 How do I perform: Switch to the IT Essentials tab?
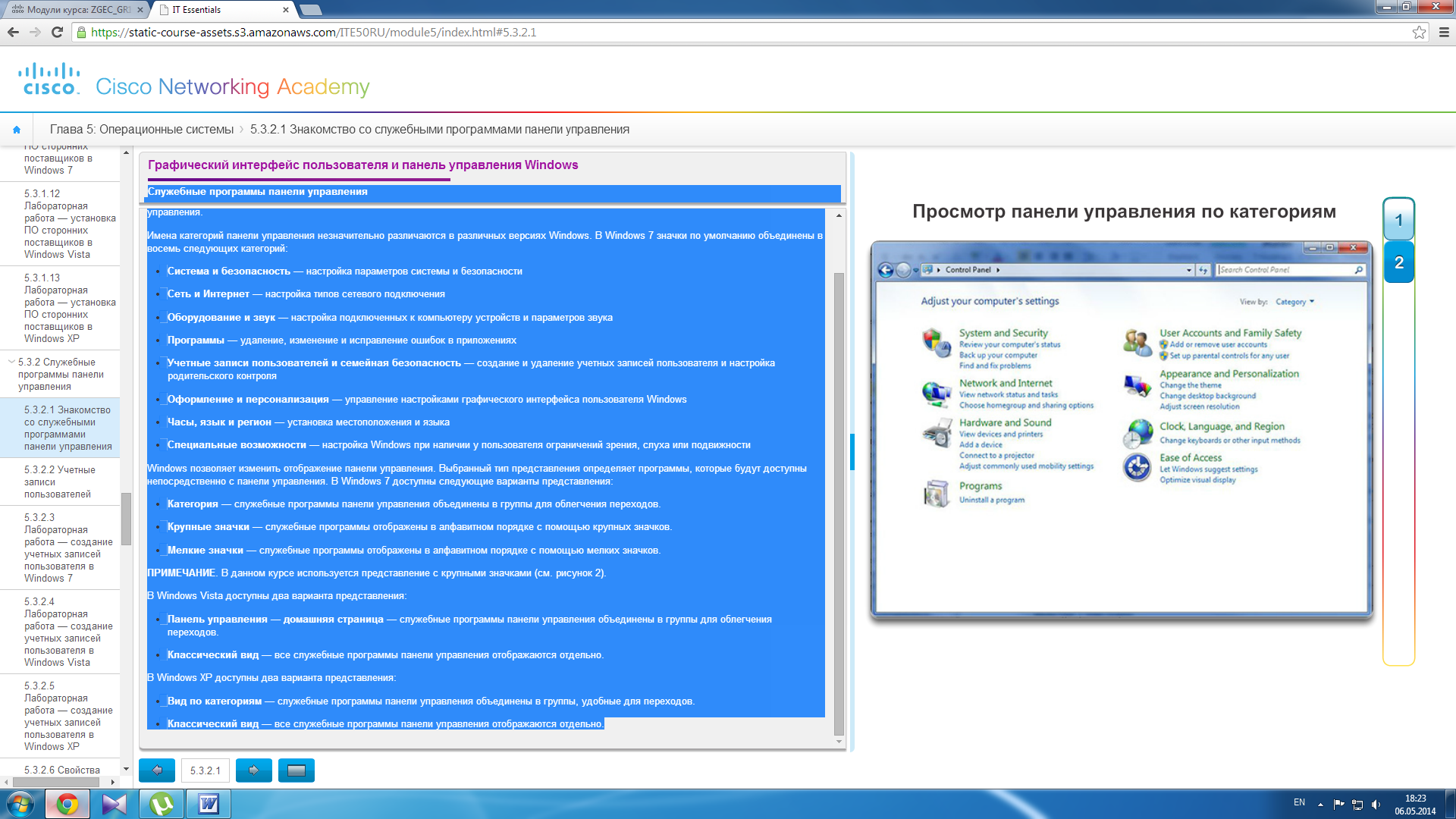point(220,10)
